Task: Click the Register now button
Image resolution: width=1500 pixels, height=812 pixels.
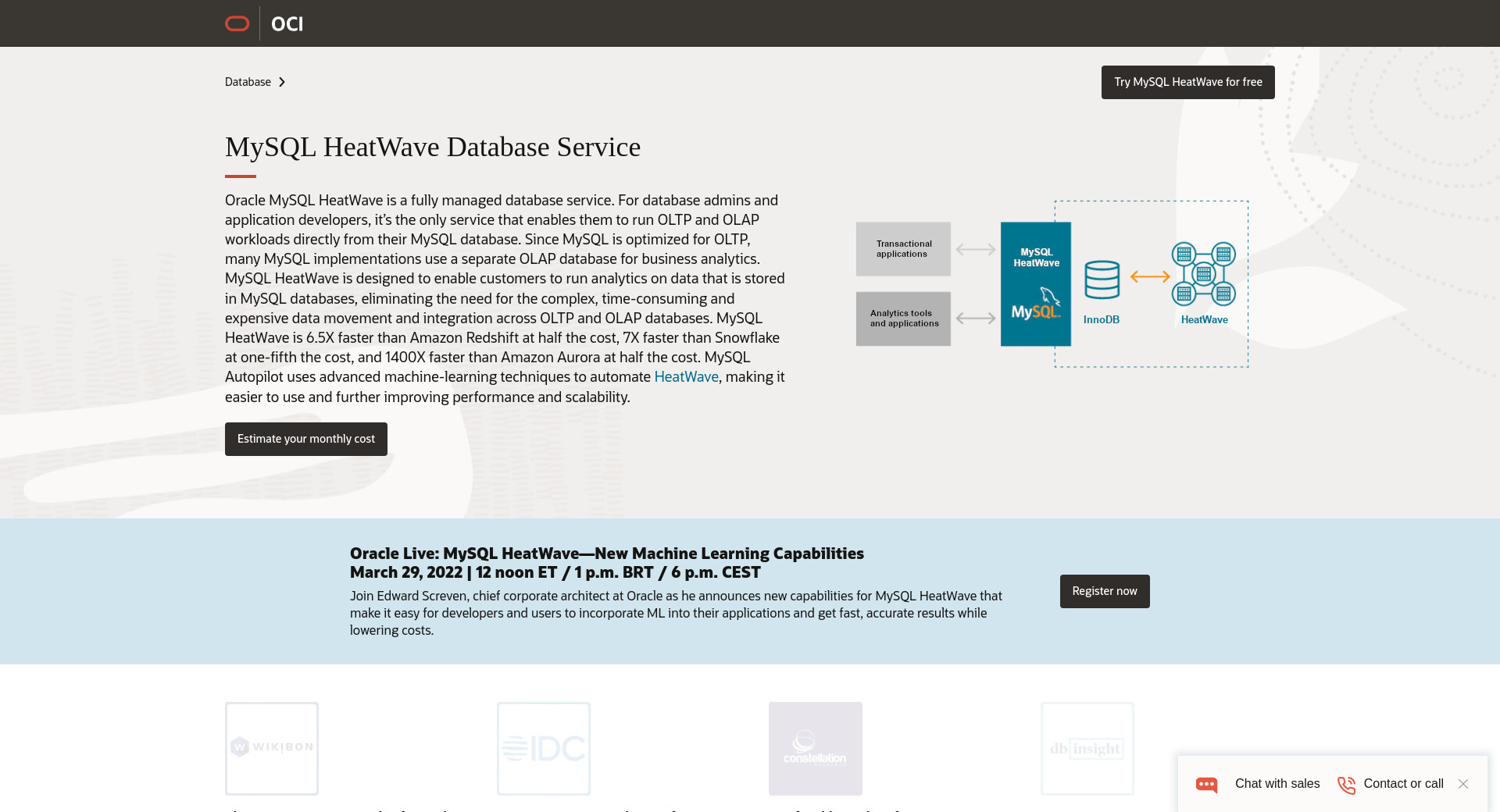Action: coord(1105,591)
